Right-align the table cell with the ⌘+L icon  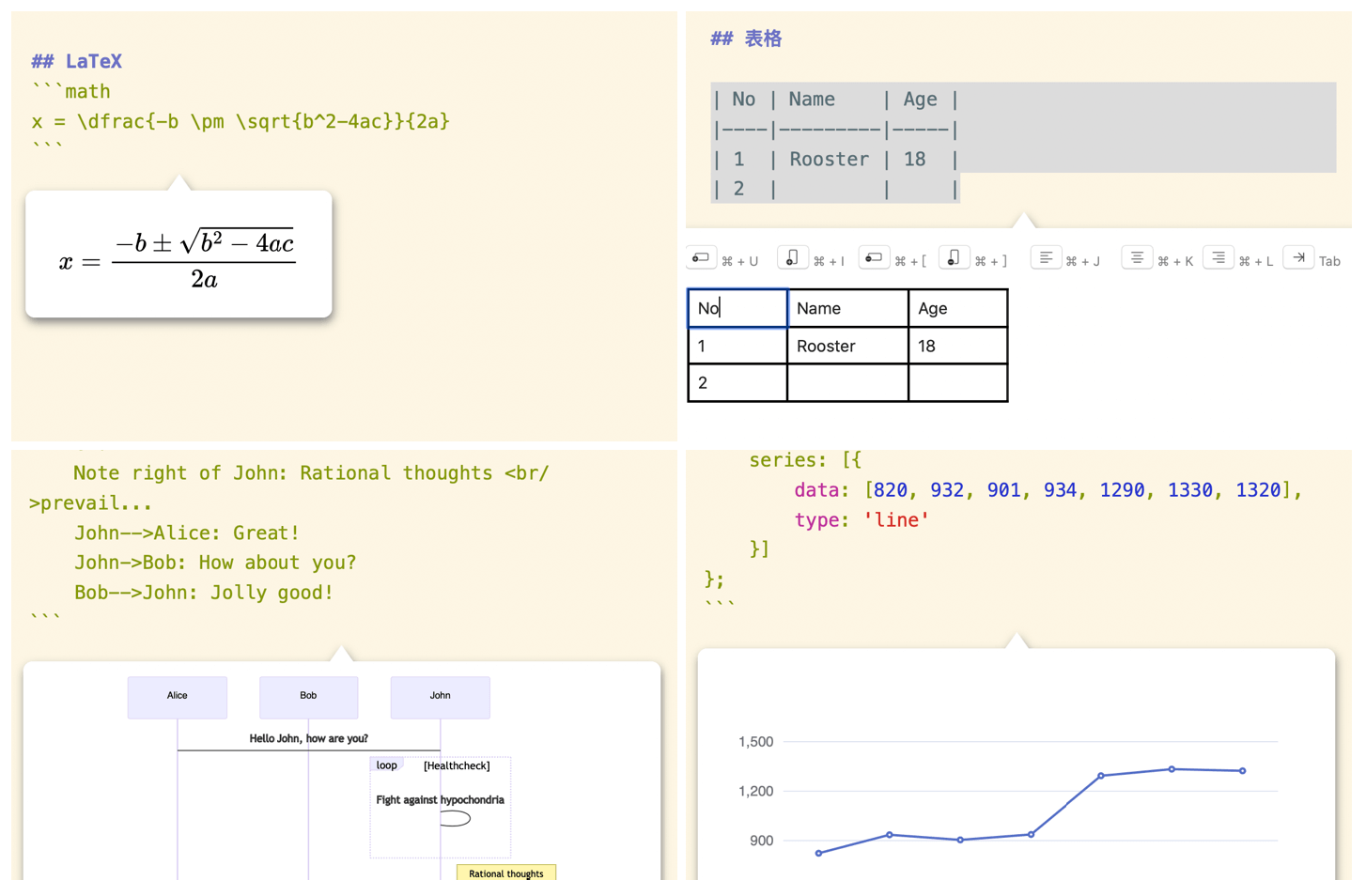1219,258
